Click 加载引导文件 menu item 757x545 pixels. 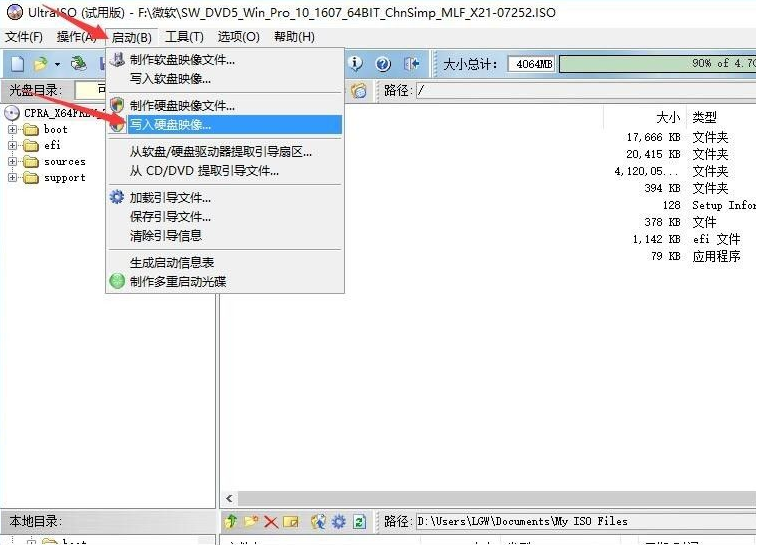point(170,197)
